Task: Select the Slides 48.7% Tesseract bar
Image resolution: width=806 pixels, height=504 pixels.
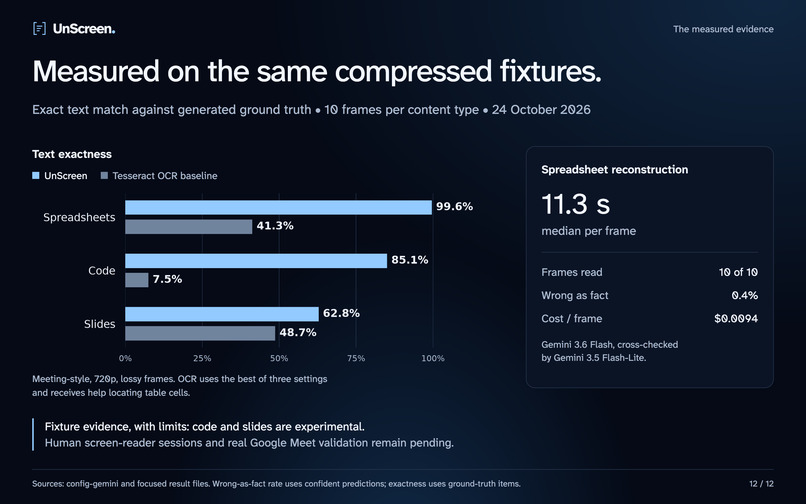Action: pyautogui.click(x=200, y=333)
